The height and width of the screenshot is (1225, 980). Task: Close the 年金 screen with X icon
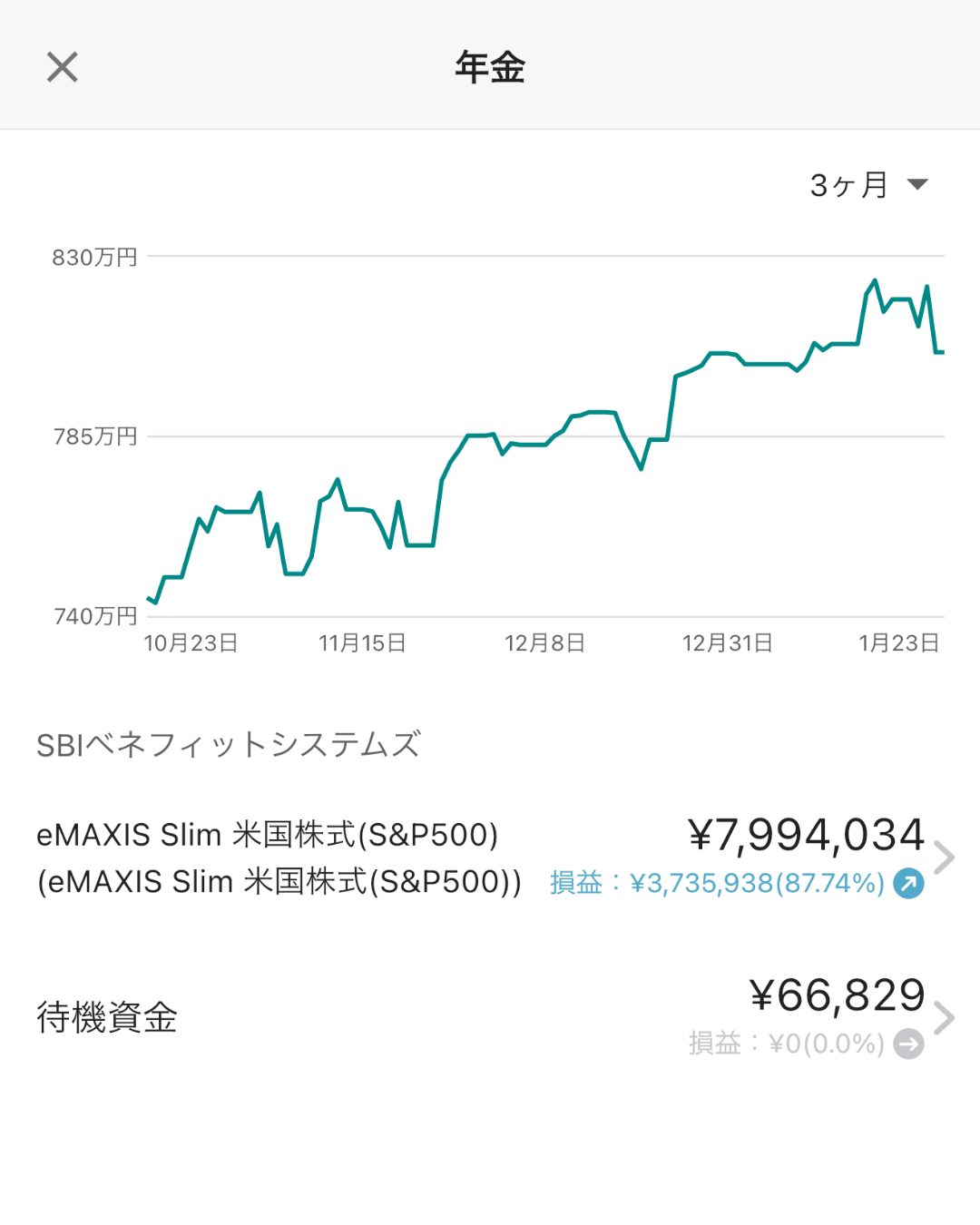(x=63, y=67)
